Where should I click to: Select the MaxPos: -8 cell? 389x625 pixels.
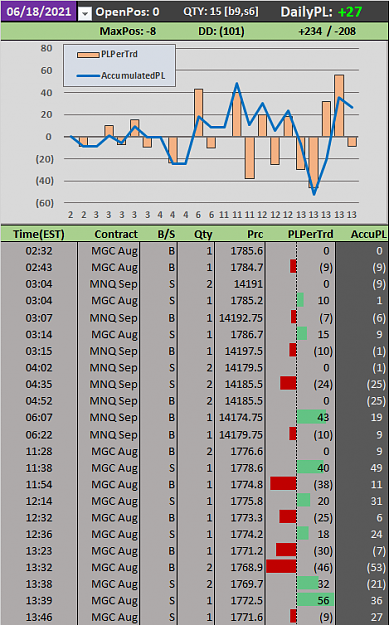[x=128, y=31]
